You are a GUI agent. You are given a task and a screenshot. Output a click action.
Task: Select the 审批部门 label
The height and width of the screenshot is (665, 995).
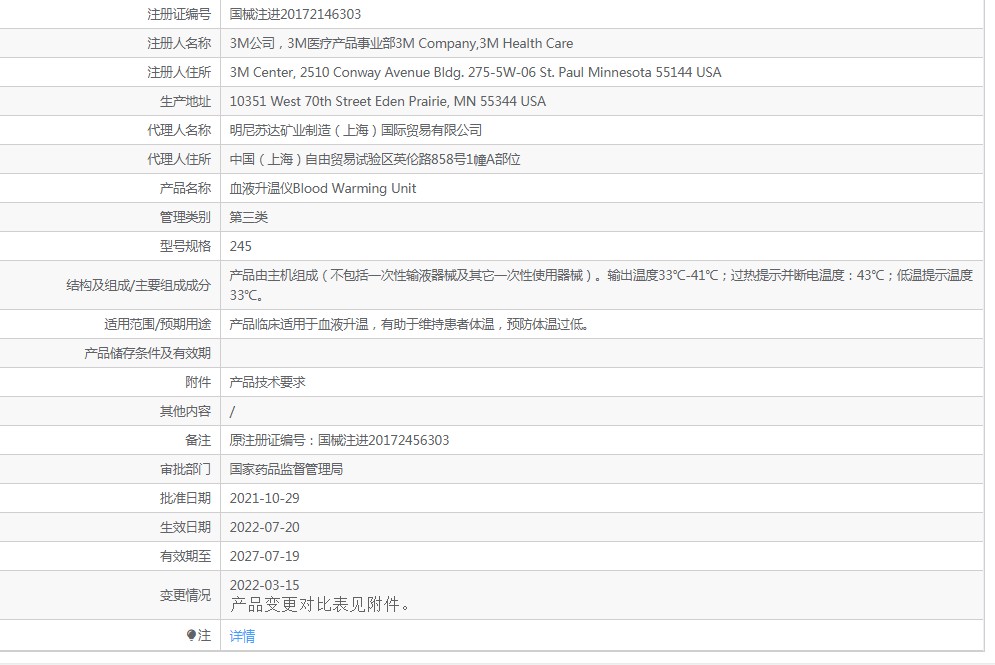coord(185,469)
